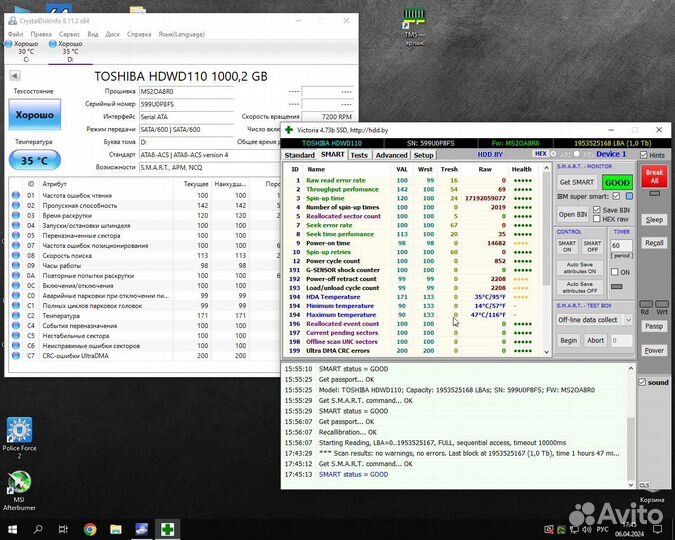Click the volume icon in system tray
Screen dimensions: 675x540
[x=586, y=529]
